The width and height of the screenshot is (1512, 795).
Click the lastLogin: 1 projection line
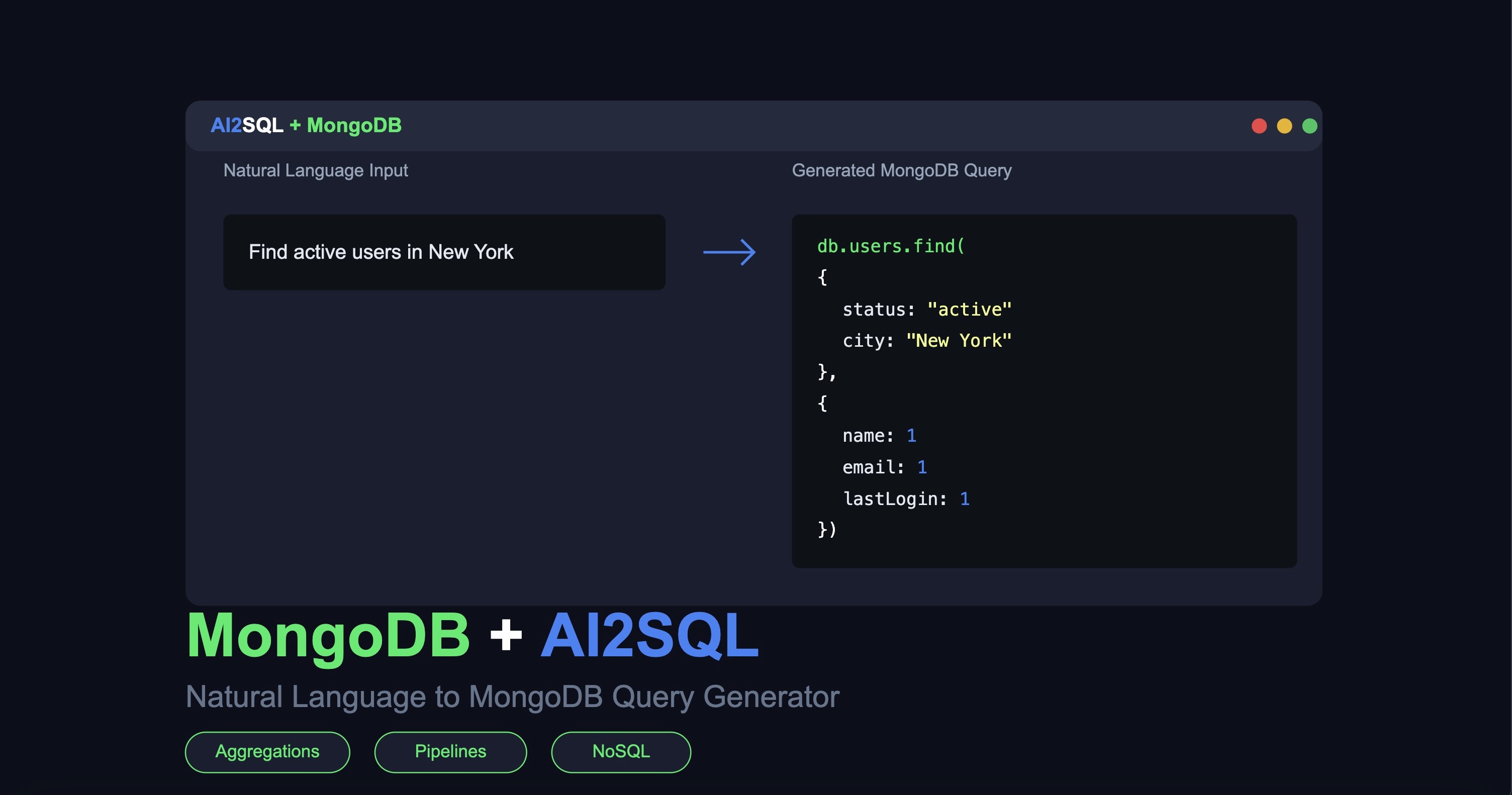click(x=906, y=500)
